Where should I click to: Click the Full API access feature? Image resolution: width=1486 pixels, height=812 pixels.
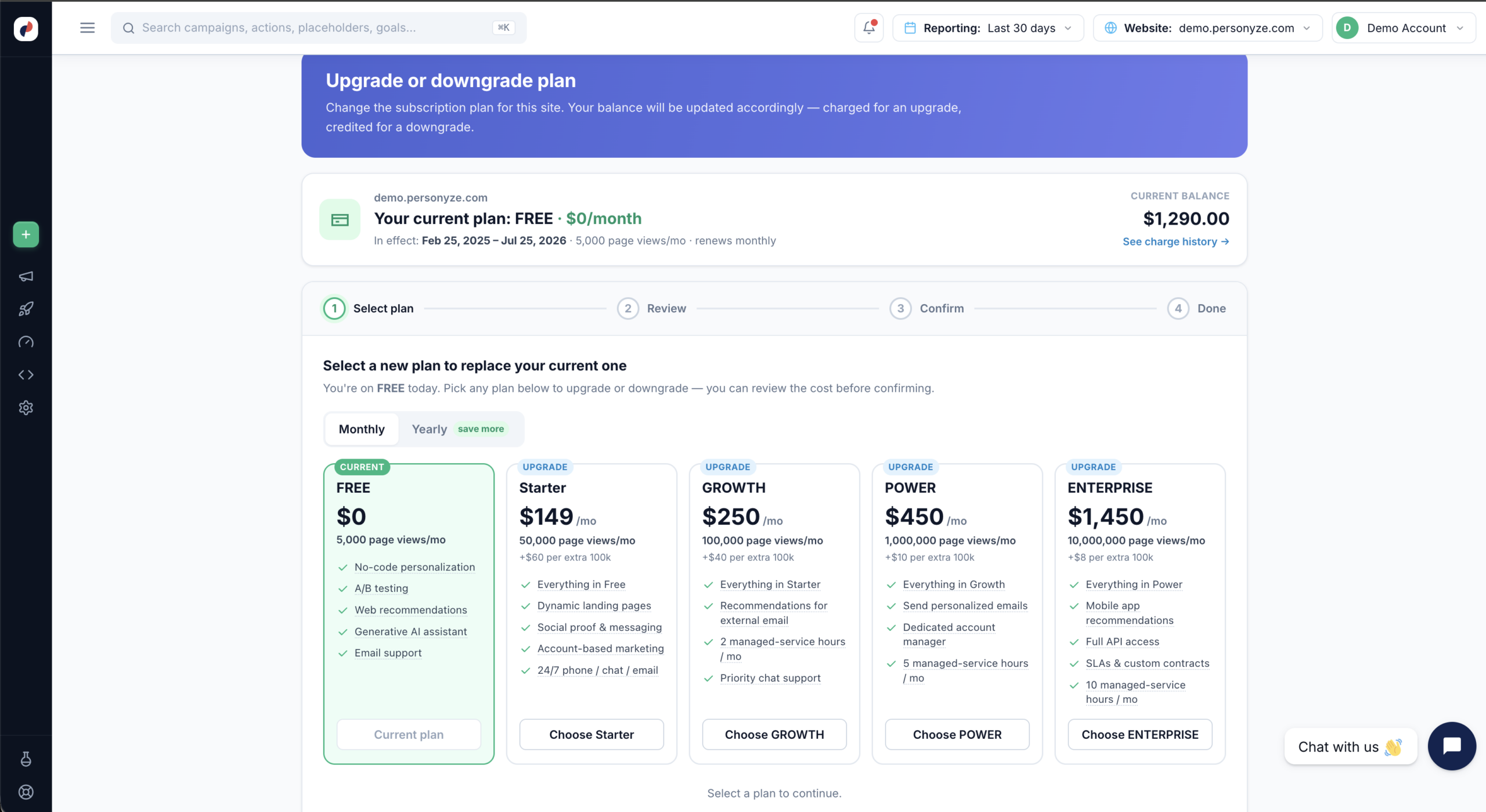point(1122,642)
